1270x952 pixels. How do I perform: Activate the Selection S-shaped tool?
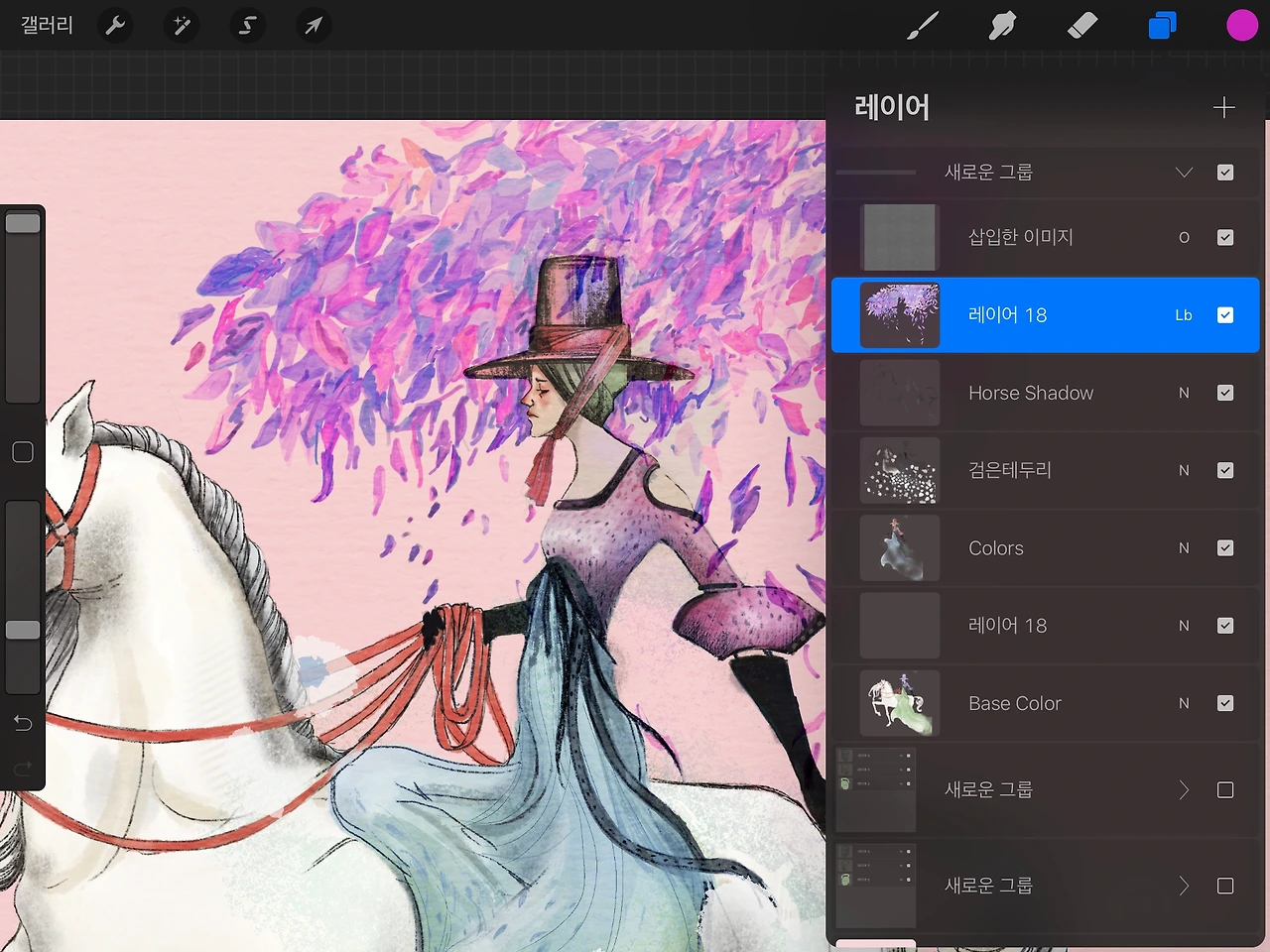tap(247, 26)
